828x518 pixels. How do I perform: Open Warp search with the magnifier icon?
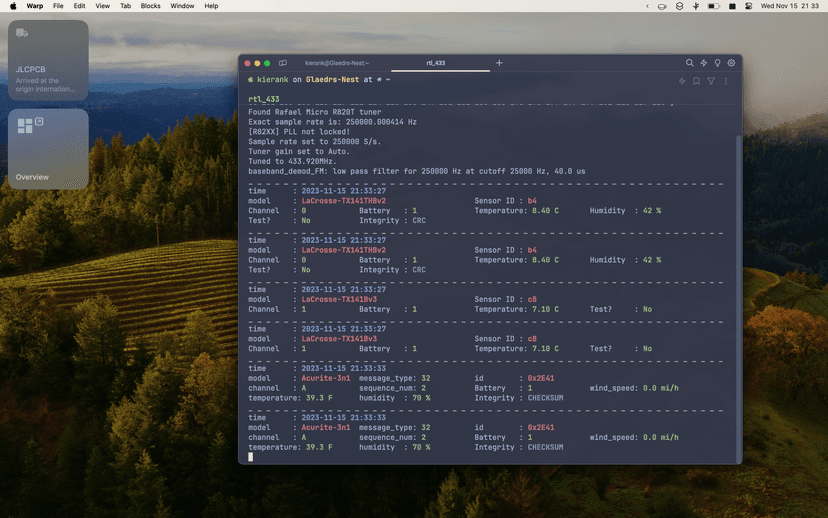click(x=689, y=63)
